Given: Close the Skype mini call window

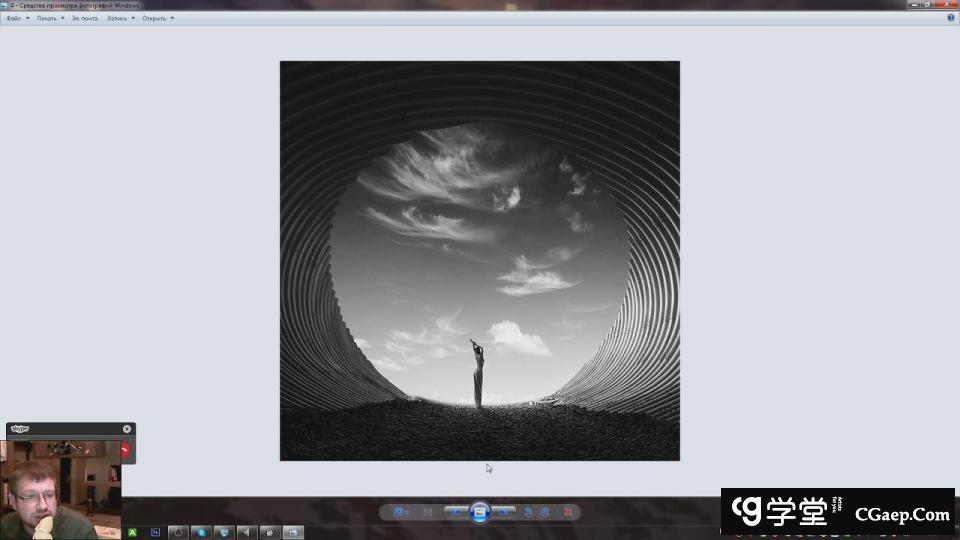Looking at the screenshot, I should click(x=127, y=429).
